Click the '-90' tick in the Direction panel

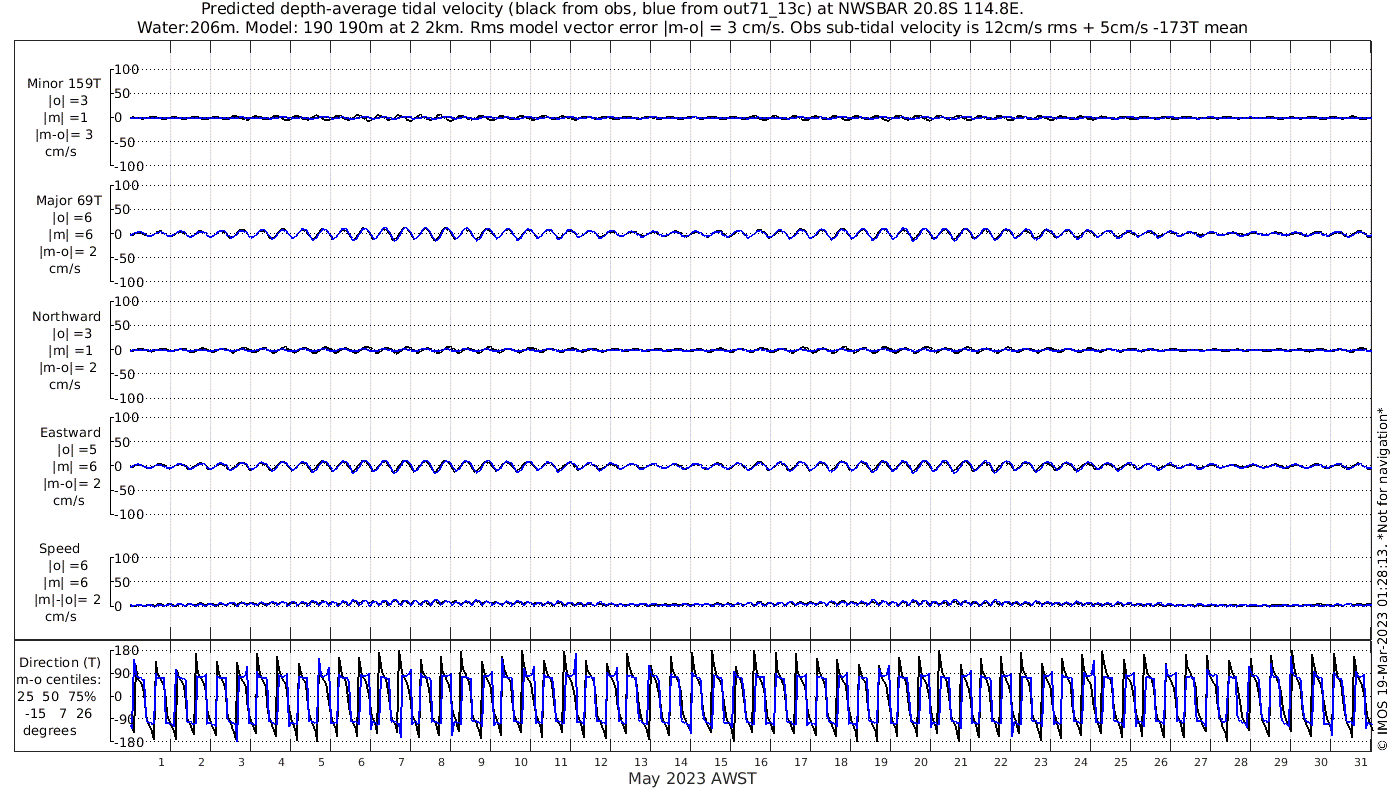tap(124, 720)
